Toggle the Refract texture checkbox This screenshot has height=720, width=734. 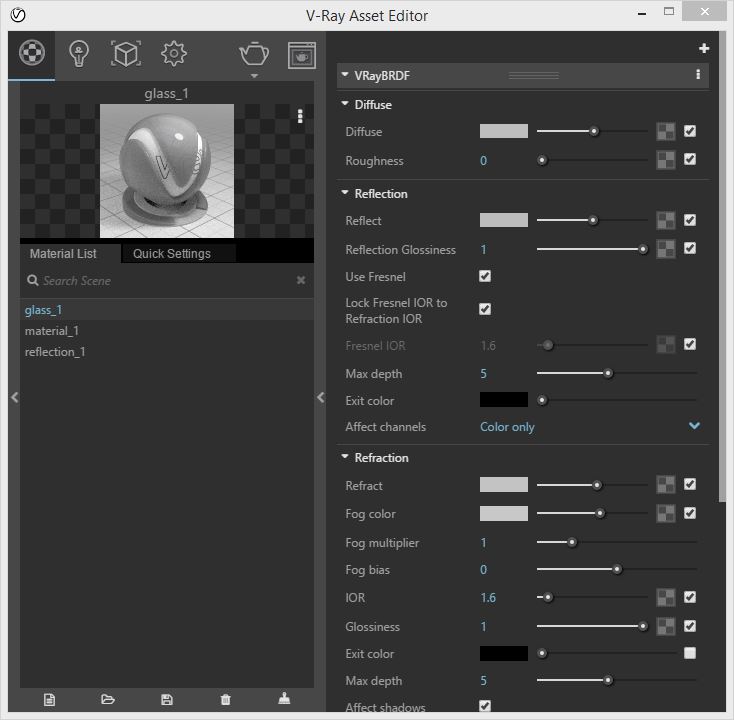point(690,484)
